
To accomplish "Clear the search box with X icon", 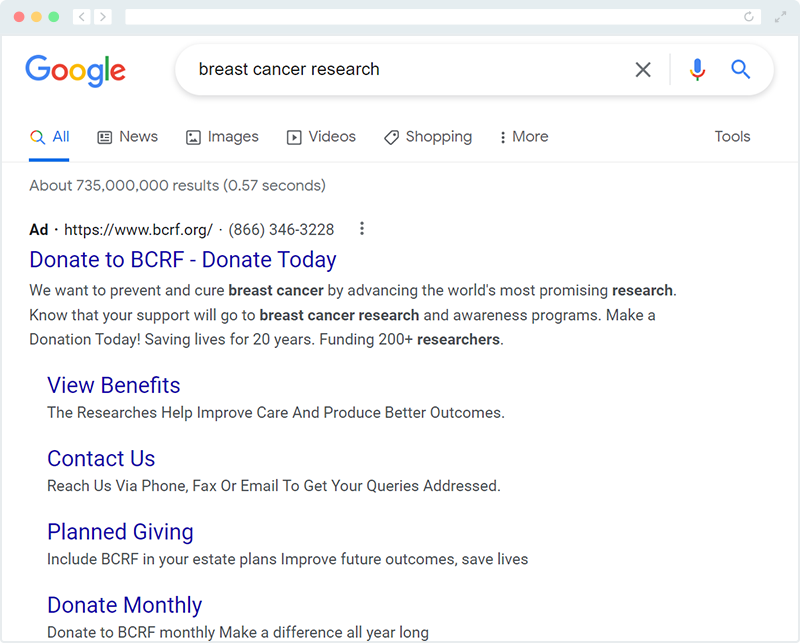I will (x=643, y=70).
